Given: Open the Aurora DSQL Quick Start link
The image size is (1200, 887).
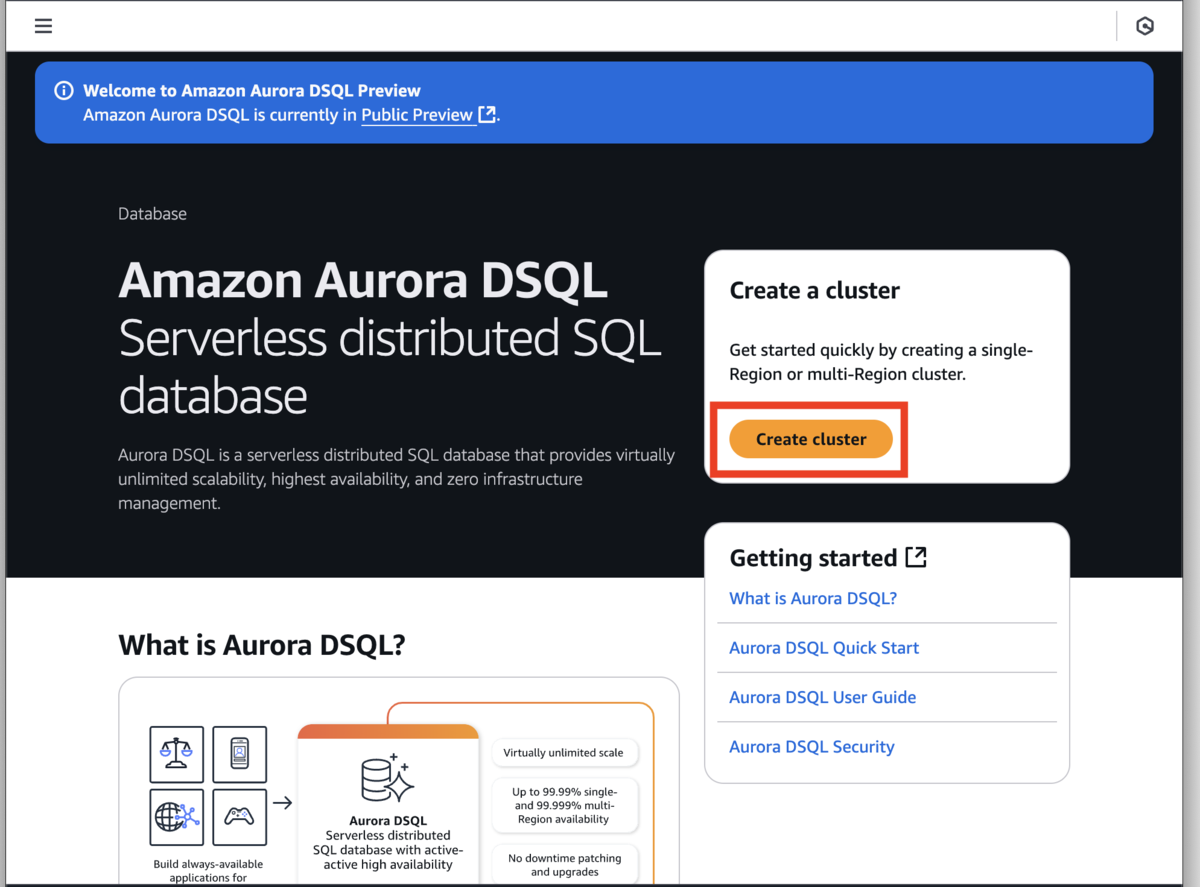Looking at the screenshot, I should [824, 648].
